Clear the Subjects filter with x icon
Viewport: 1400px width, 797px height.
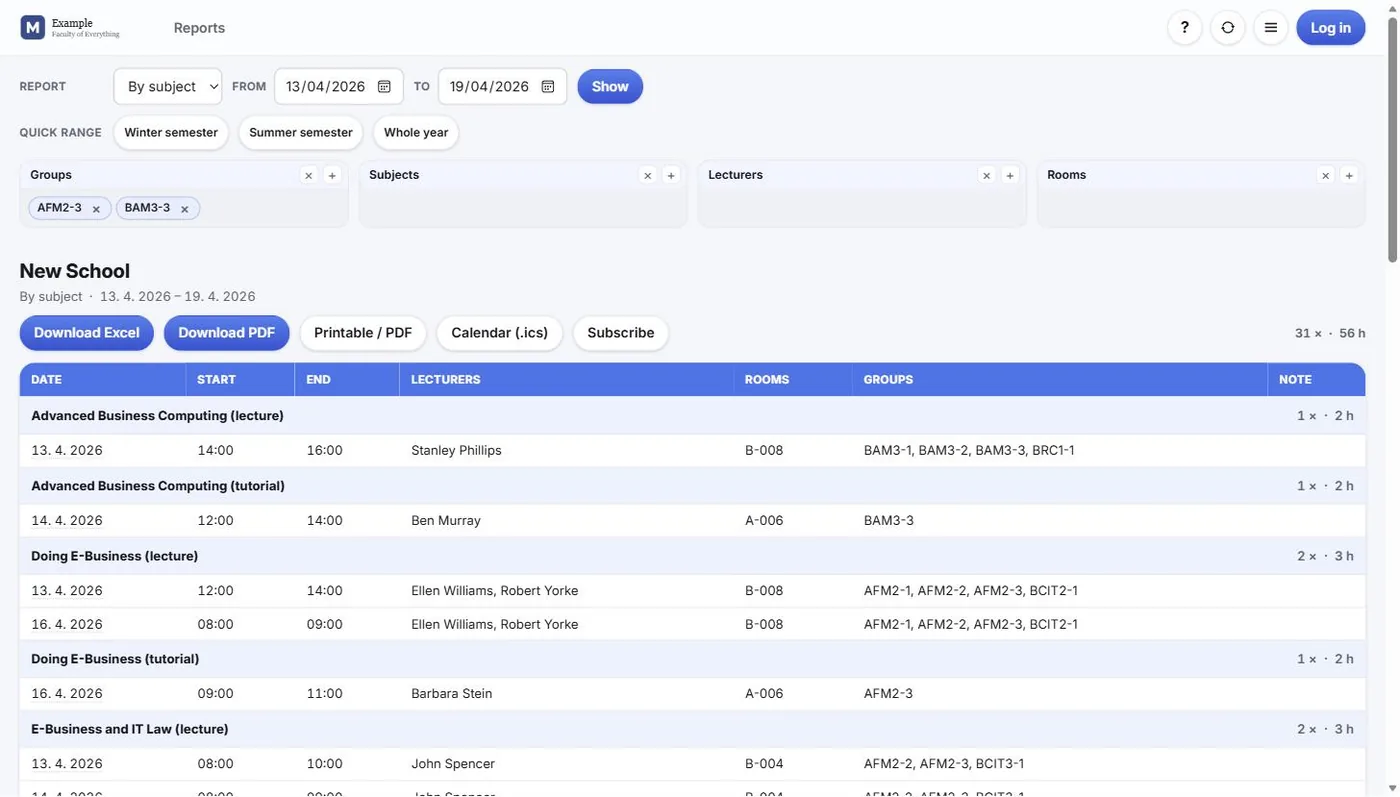click(x=648, y=176)
